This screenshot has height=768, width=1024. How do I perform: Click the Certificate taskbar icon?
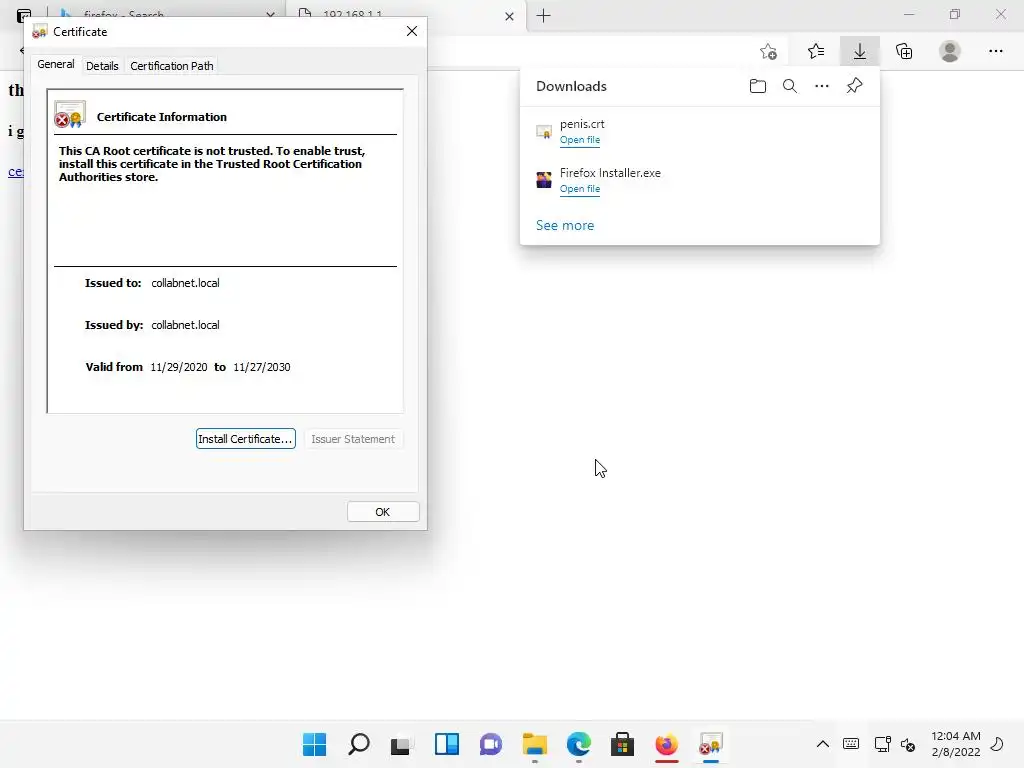coord(711,744)
